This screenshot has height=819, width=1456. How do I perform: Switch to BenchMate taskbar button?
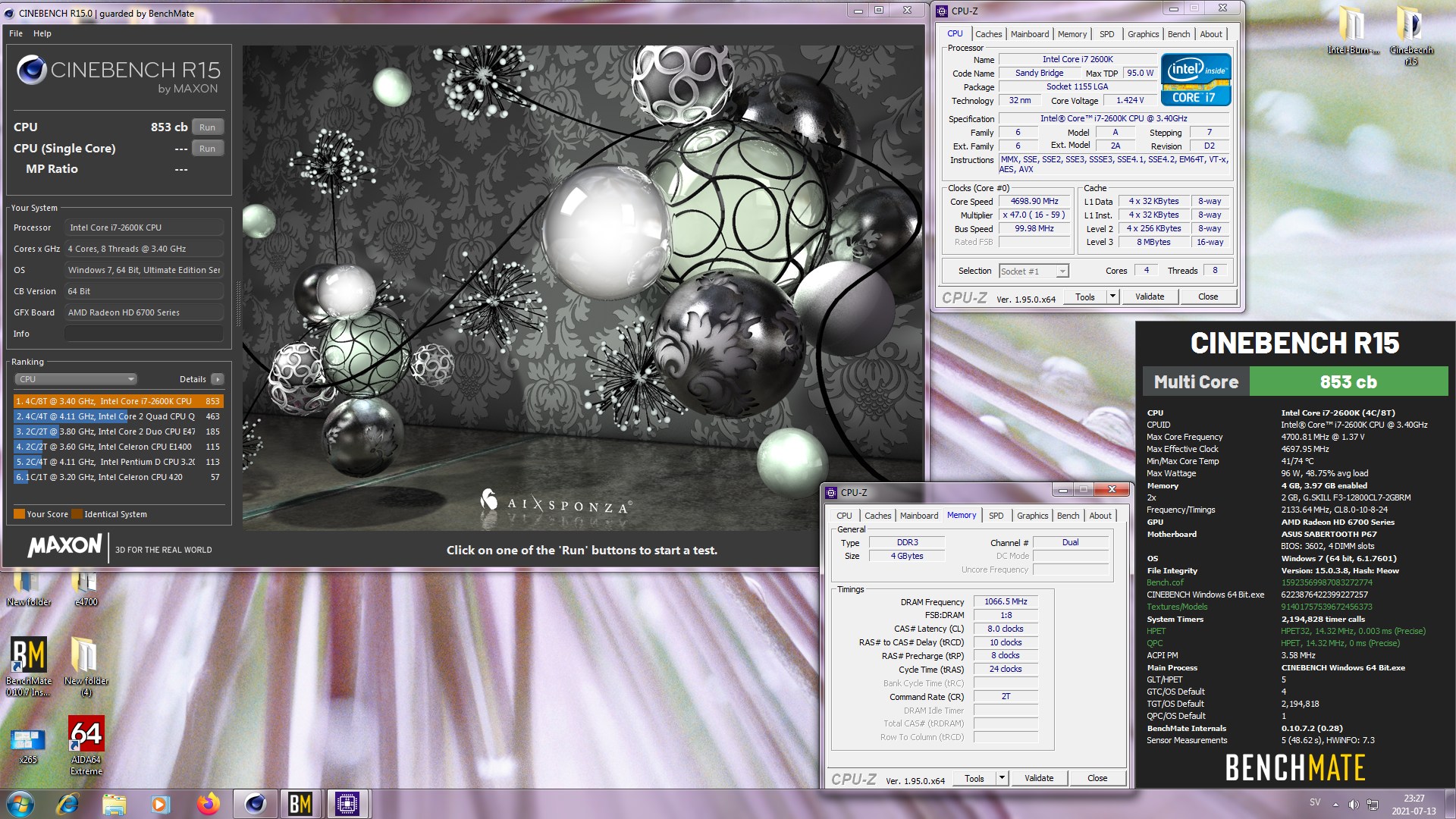(301, 804)
